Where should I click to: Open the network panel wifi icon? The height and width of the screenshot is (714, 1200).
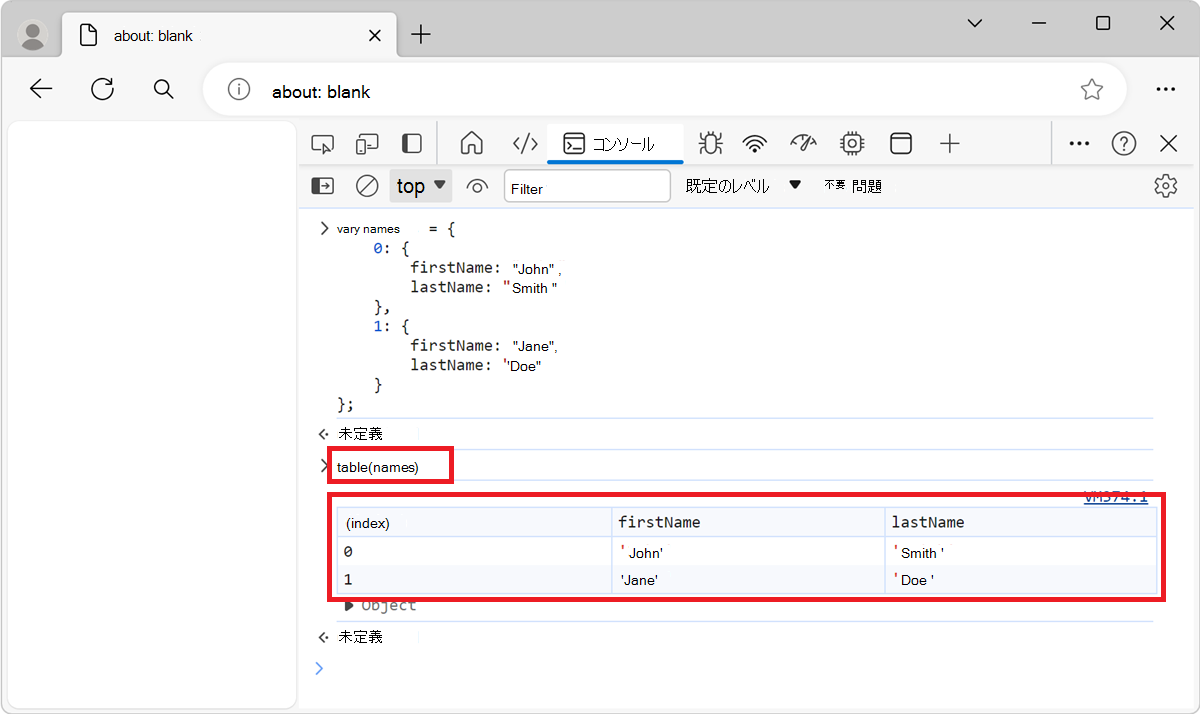754,143
